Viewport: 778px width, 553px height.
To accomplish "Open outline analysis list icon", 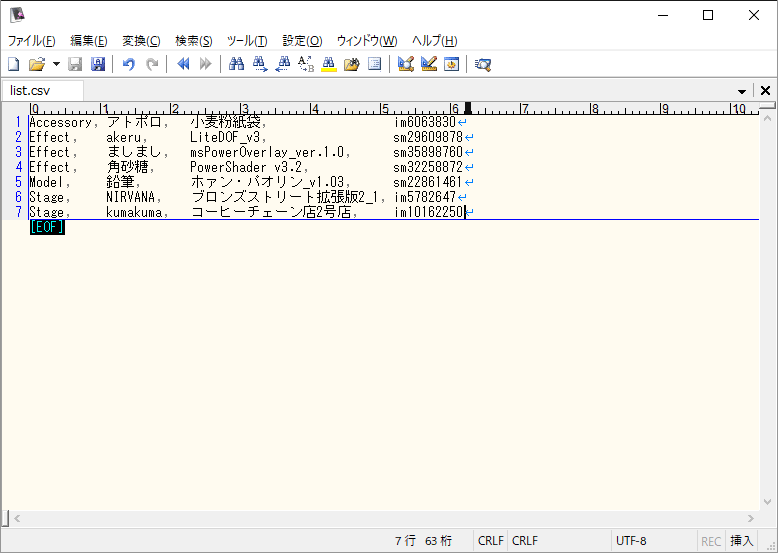I will pyautogui.click(x=375, y=64).
